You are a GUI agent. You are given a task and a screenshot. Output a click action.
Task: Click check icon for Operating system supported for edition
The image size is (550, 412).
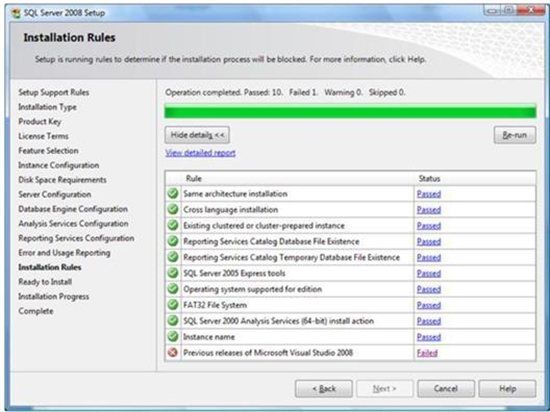click(173, 289)
